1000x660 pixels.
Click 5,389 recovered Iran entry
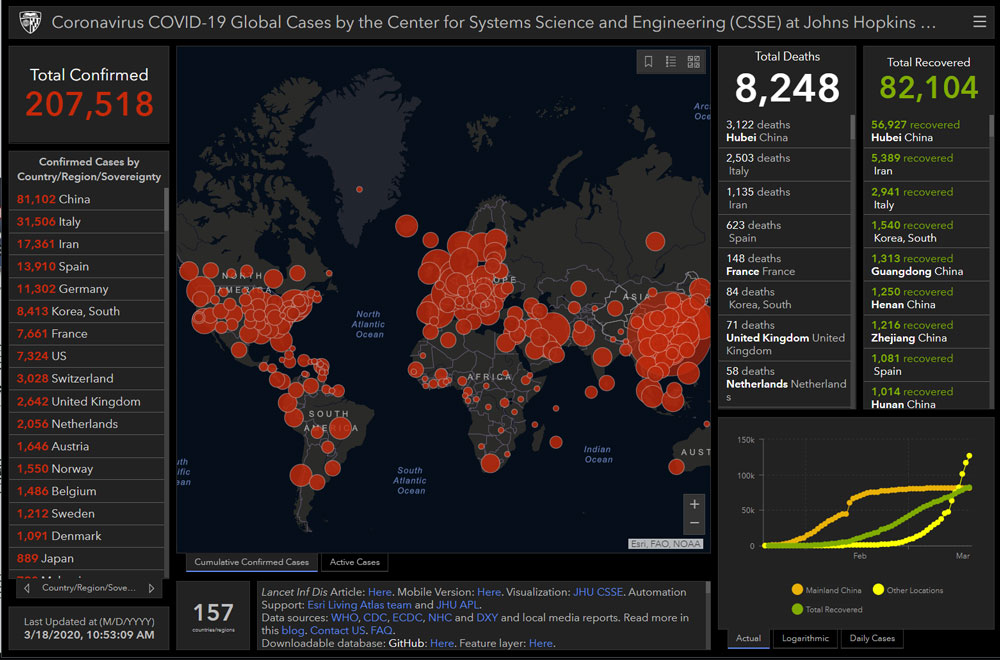pyautogui.click(x=927, y=165)
